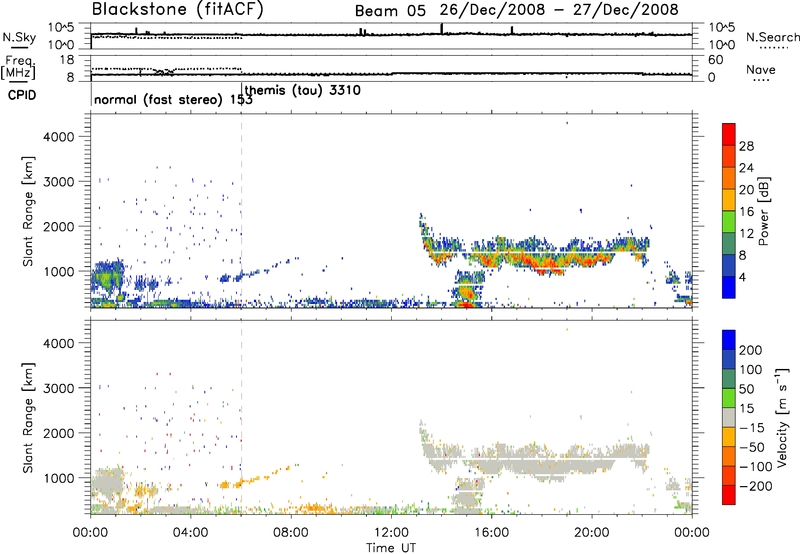Click the "-200" label on the Velocity colorbar

coord(755,486)
